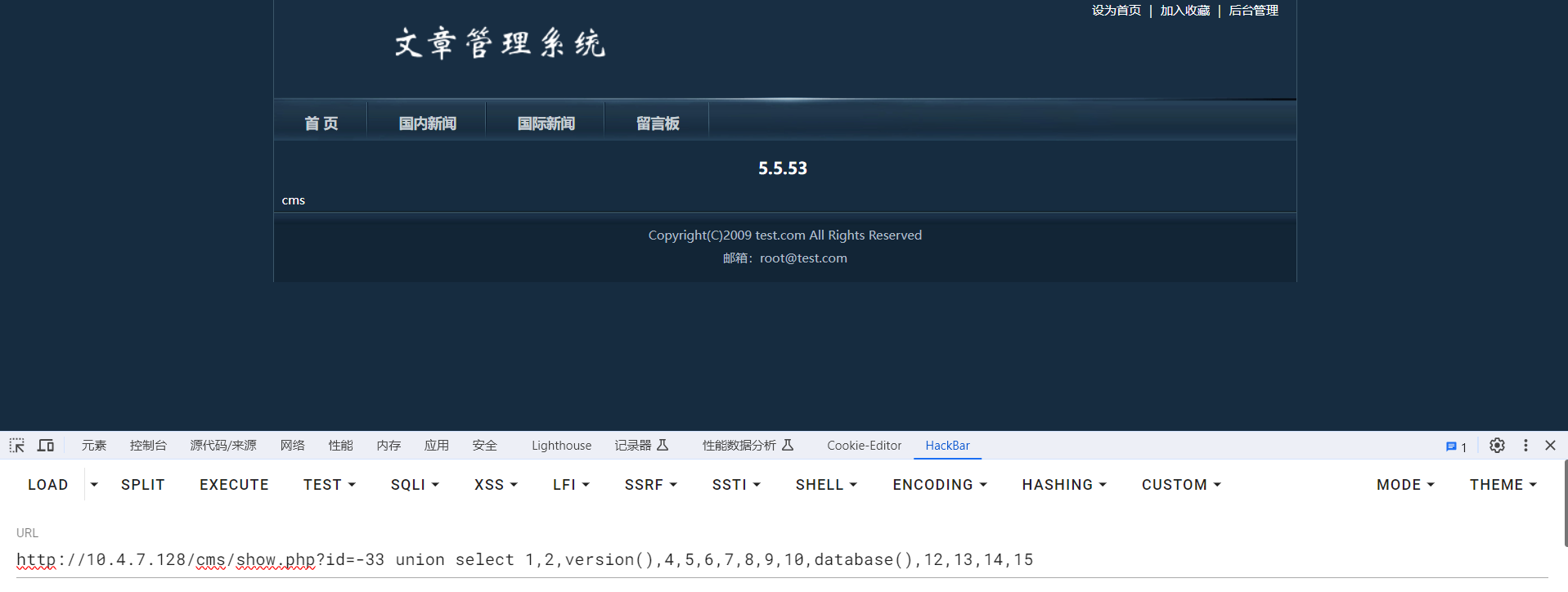Expand the arrow beside LOAD

[94, 485]
